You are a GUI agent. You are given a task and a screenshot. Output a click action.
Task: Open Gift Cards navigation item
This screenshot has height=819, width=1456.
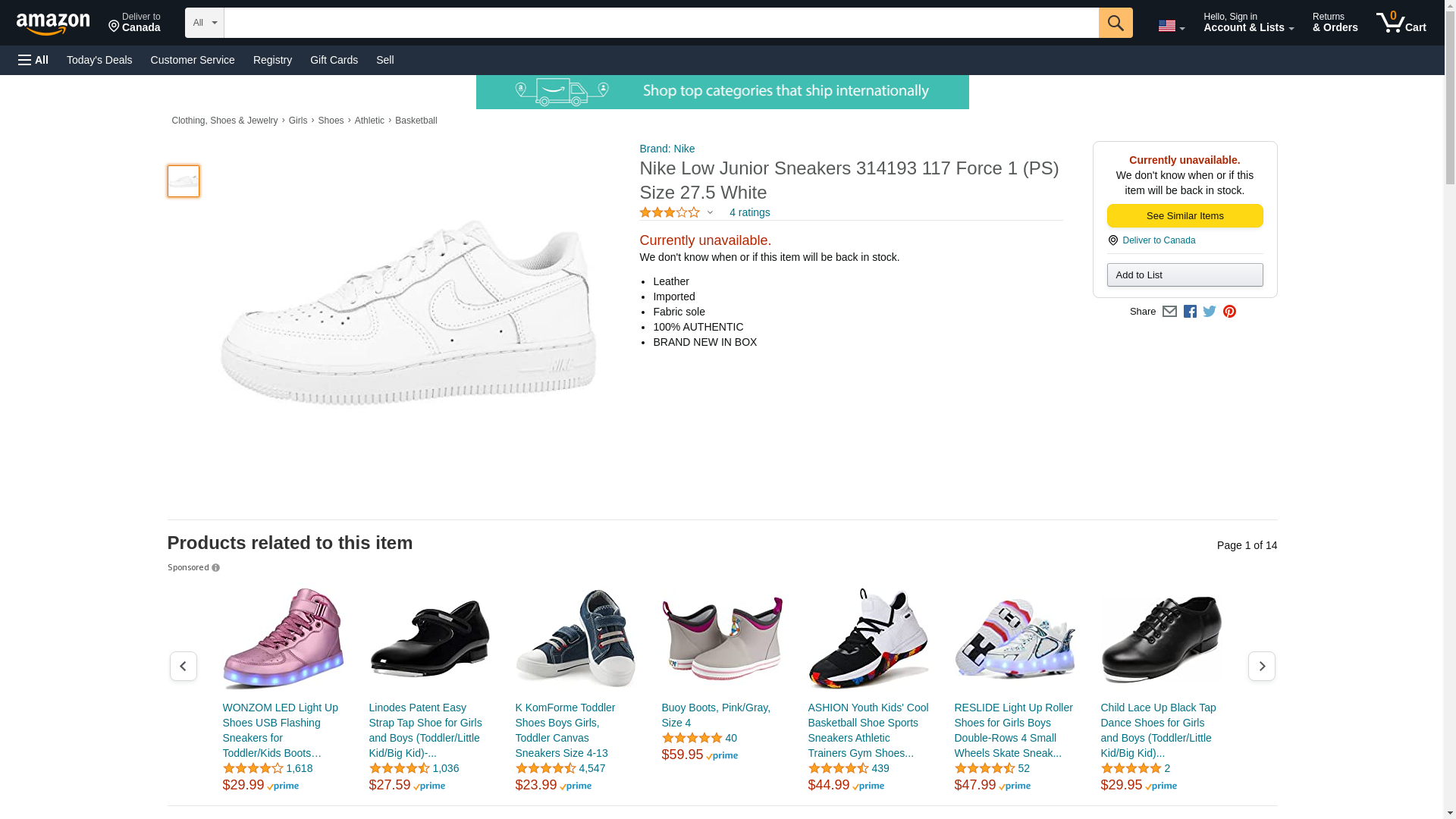click(334, 60)
